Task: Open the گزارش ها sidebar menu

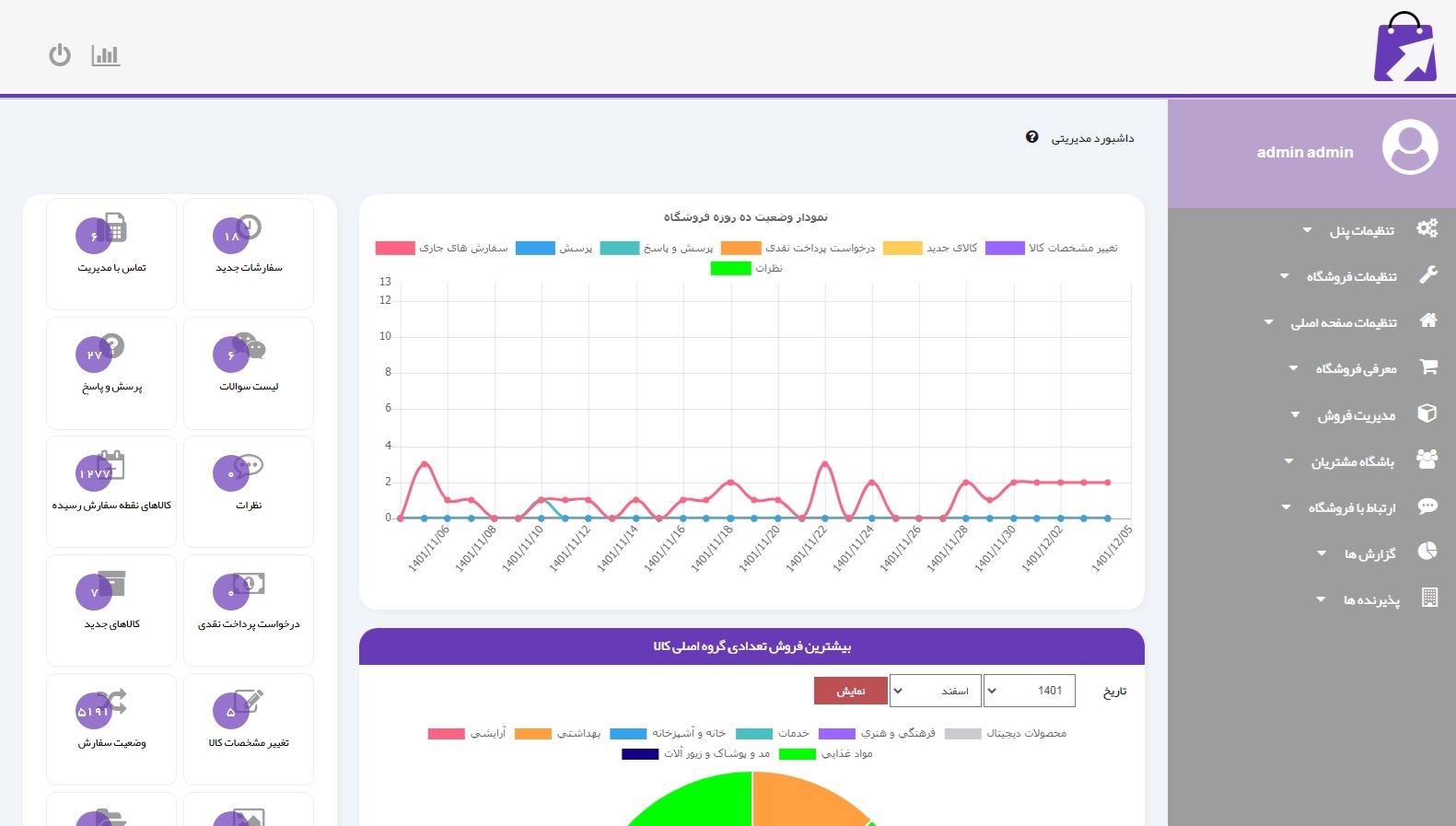Action: (x=1369, y=553)
